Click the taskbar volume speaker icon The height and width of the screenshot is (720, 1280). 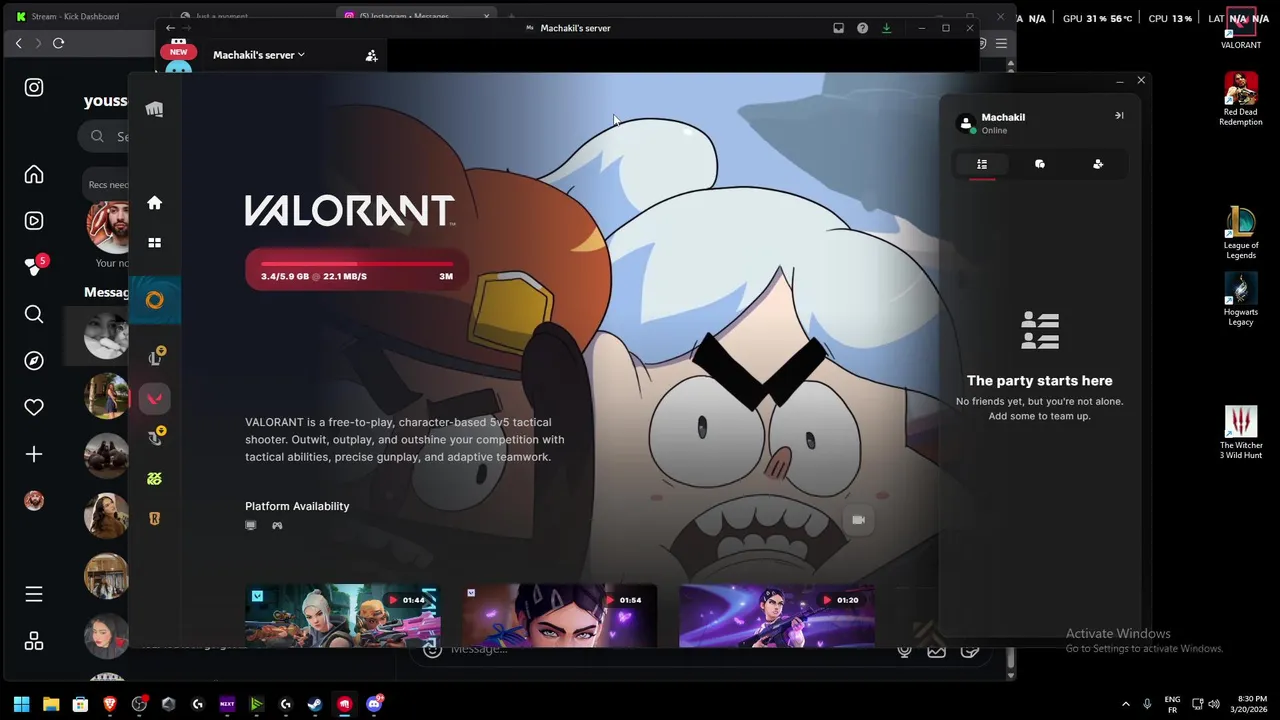coord(1214,704)
